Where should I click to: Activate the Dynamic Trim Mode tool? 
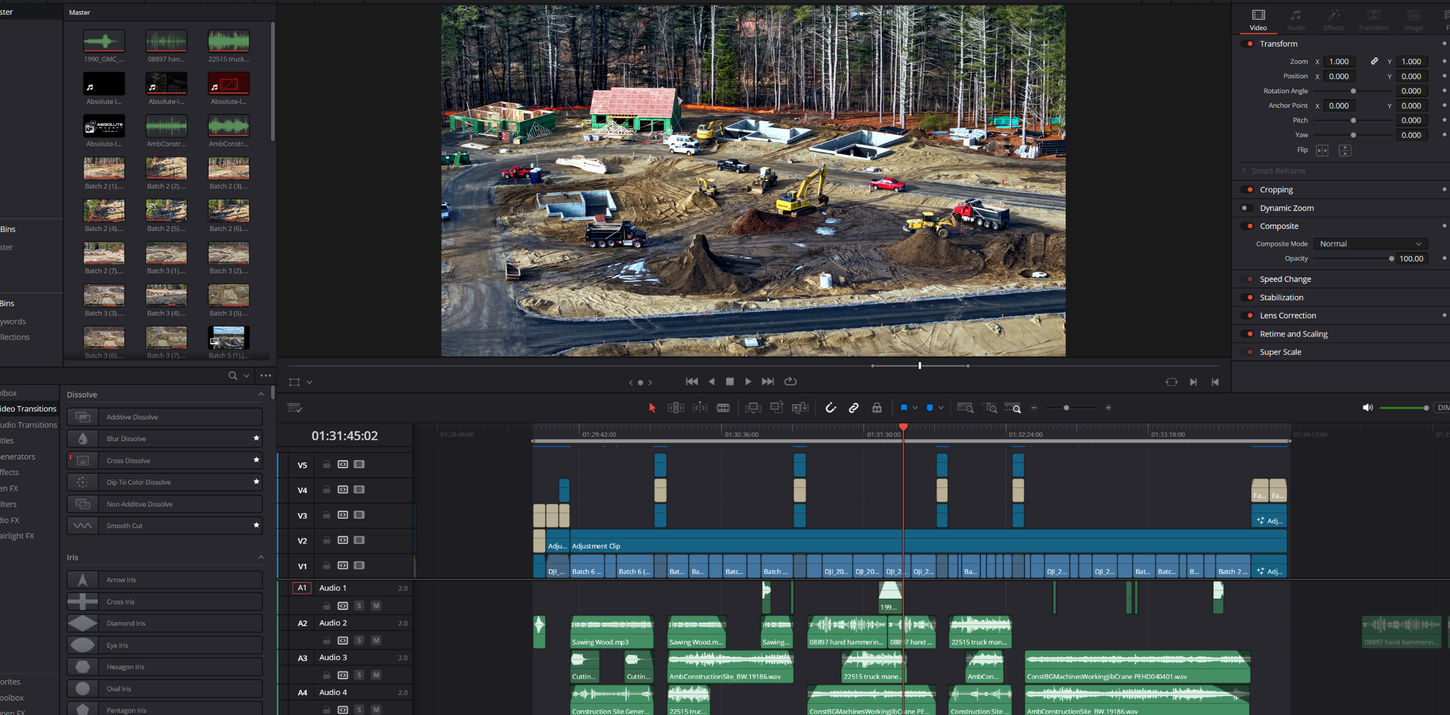(x=700, y=408)
